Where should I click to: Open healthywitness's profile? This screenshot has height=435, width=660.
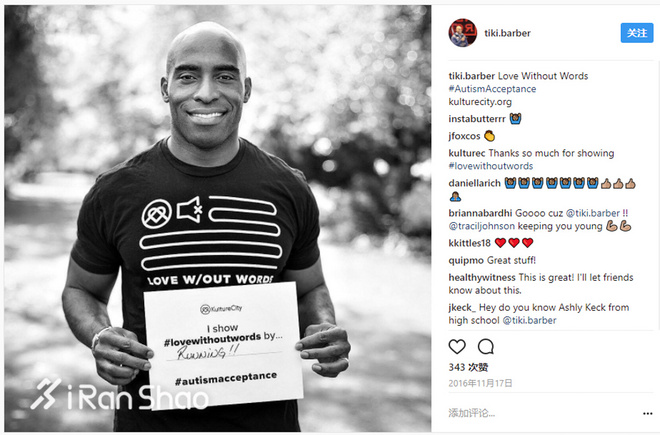(x=482, y=278)
